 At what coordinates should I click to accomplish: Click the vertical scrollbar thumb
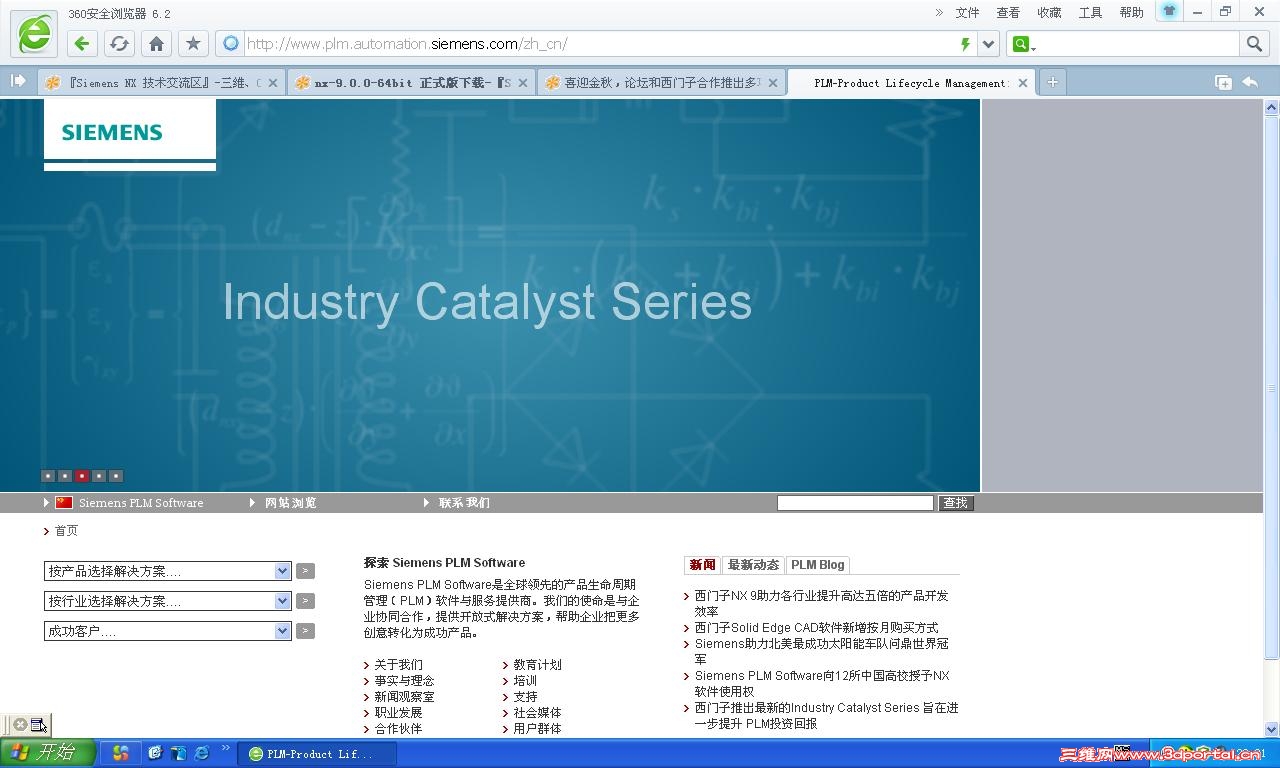coord(1272,387)
